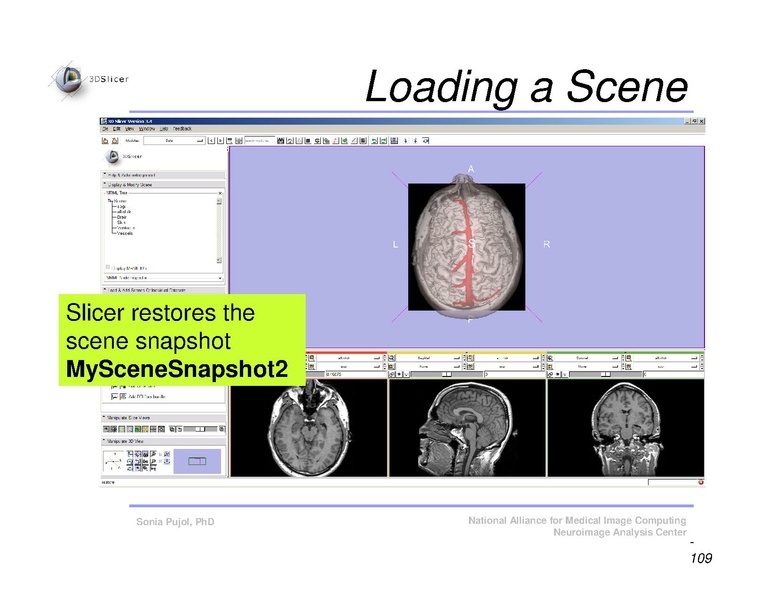Image resolution: width=776 pixels, height=600 pixels.
Task: Open the module history icon
Action: pyautogui.click(x=229, y=141)
